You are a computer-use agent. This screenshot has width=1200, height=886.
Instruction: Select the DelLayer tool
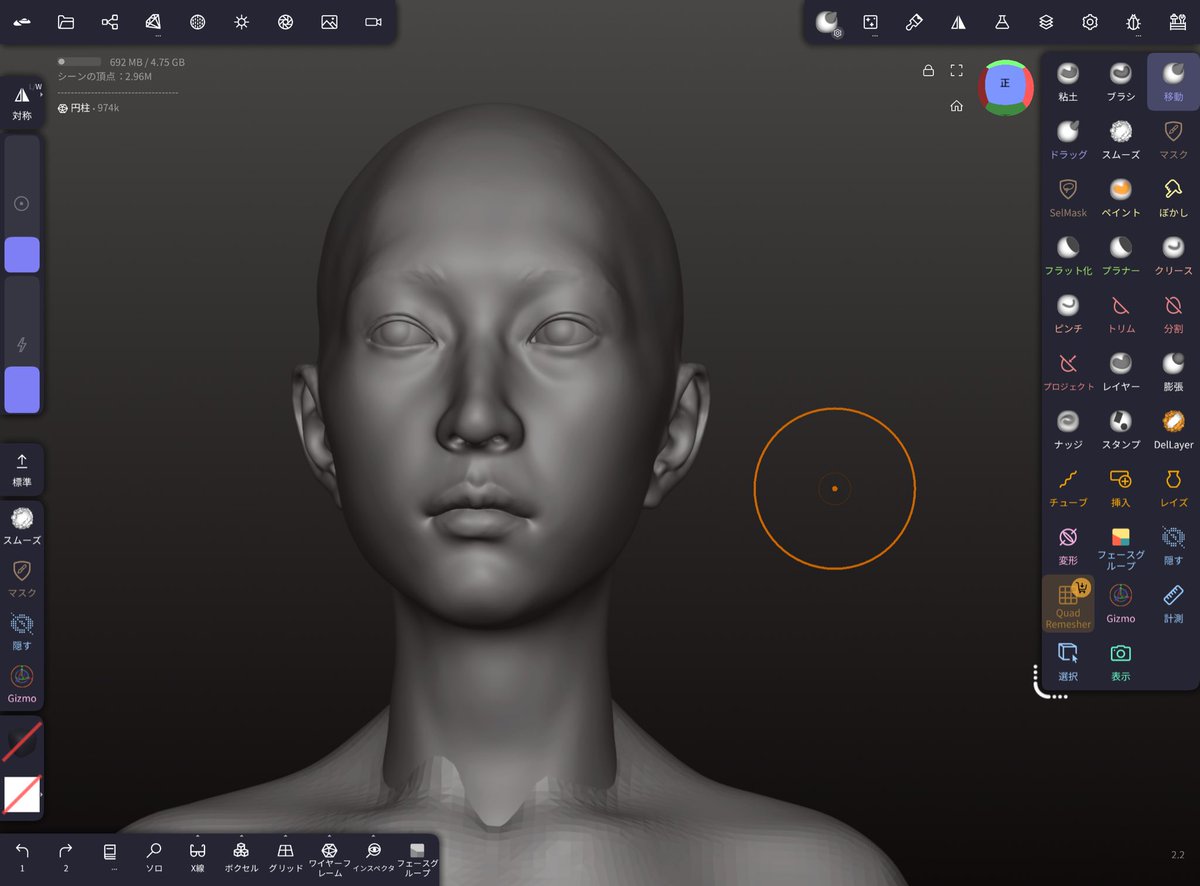pyautogui.click(x=1173, y=429)
